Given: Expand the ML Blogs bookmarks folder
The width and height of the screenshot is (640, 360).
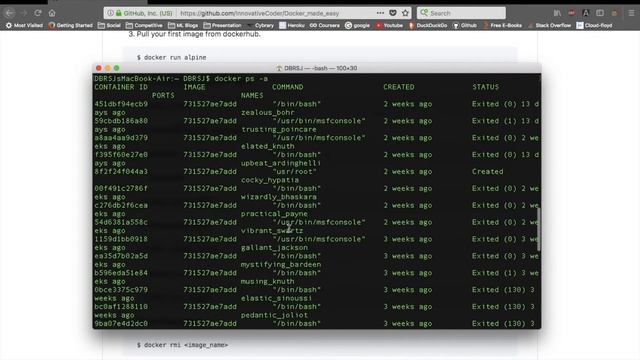Looking at the screenshot, I should [183, 25].
